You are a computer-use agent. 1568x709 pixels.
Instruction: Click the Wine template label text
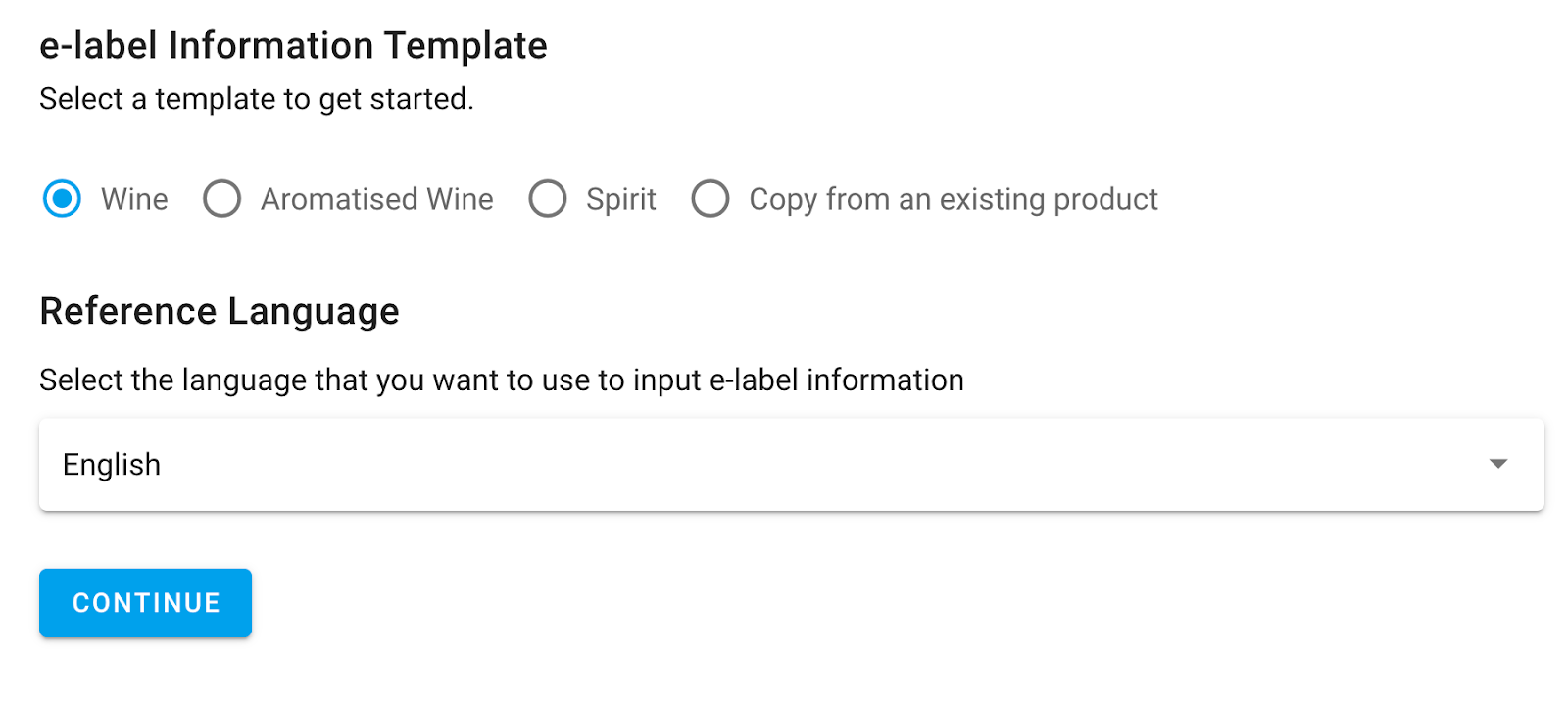134,199
